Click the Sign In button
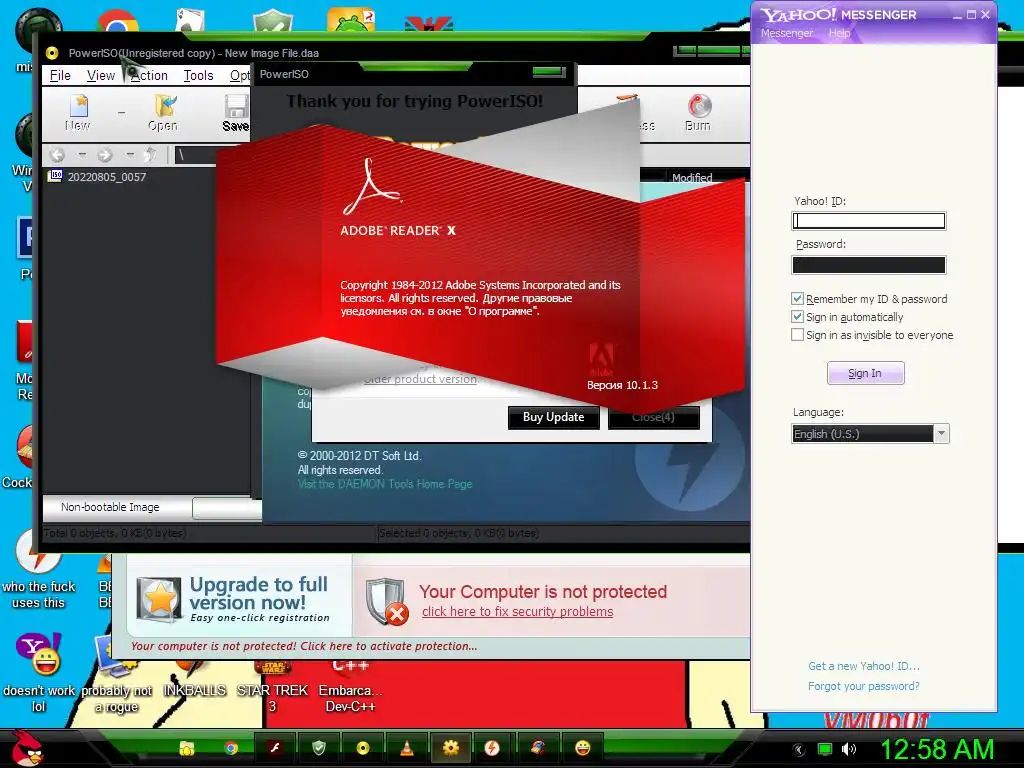1024x768 pixels. [x=865, y=373]
